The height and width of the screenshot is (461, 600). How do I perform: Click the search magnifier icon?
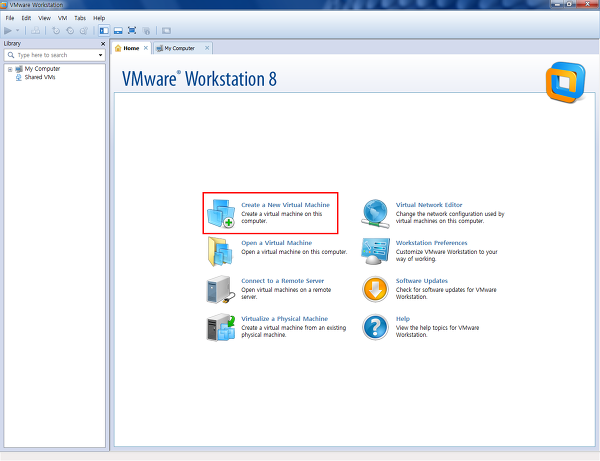point(11,55)
